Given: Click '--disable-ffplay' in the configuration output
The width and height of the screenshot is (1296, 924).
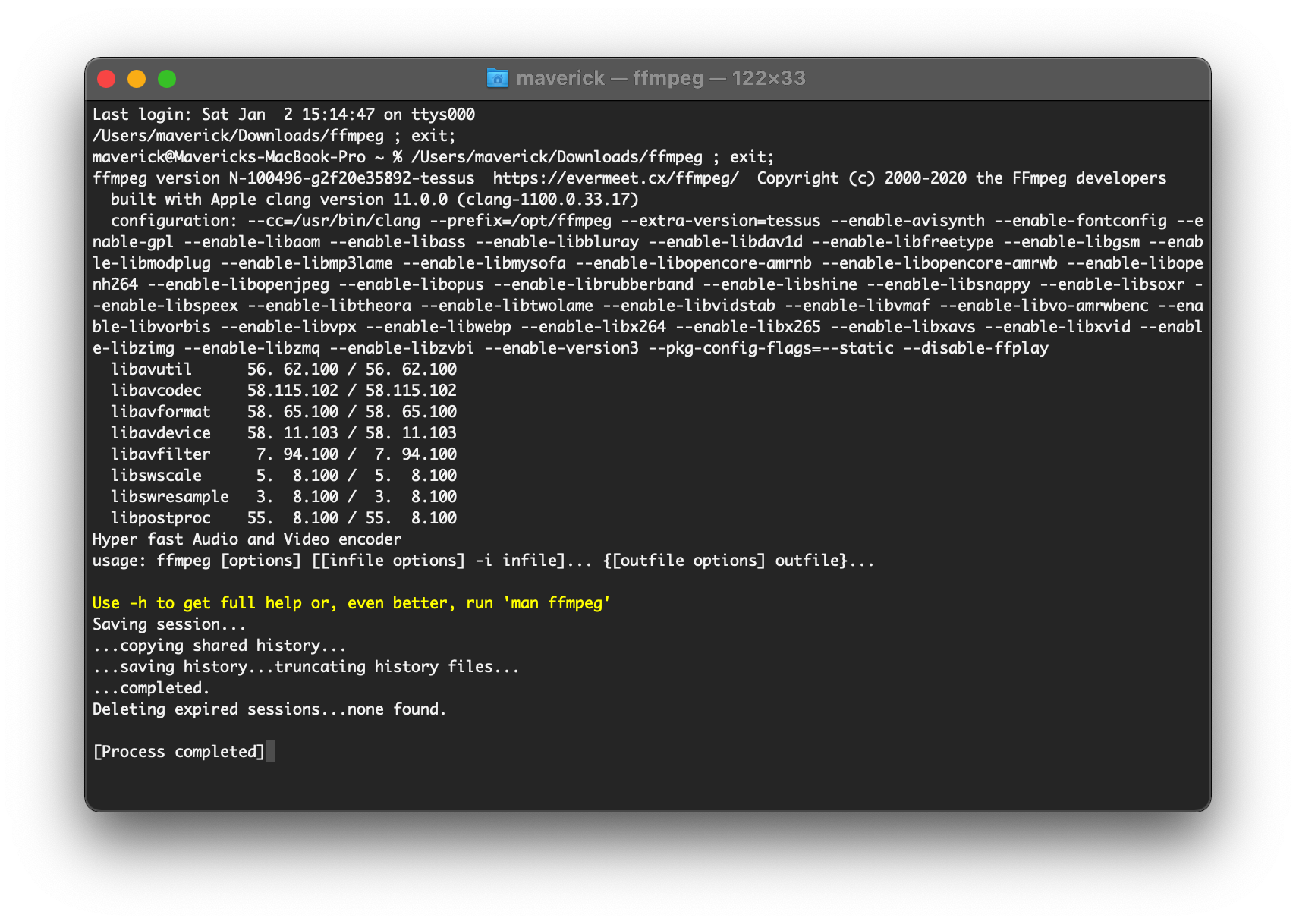Looking at the screenshot, I should (x=976, y=348).
